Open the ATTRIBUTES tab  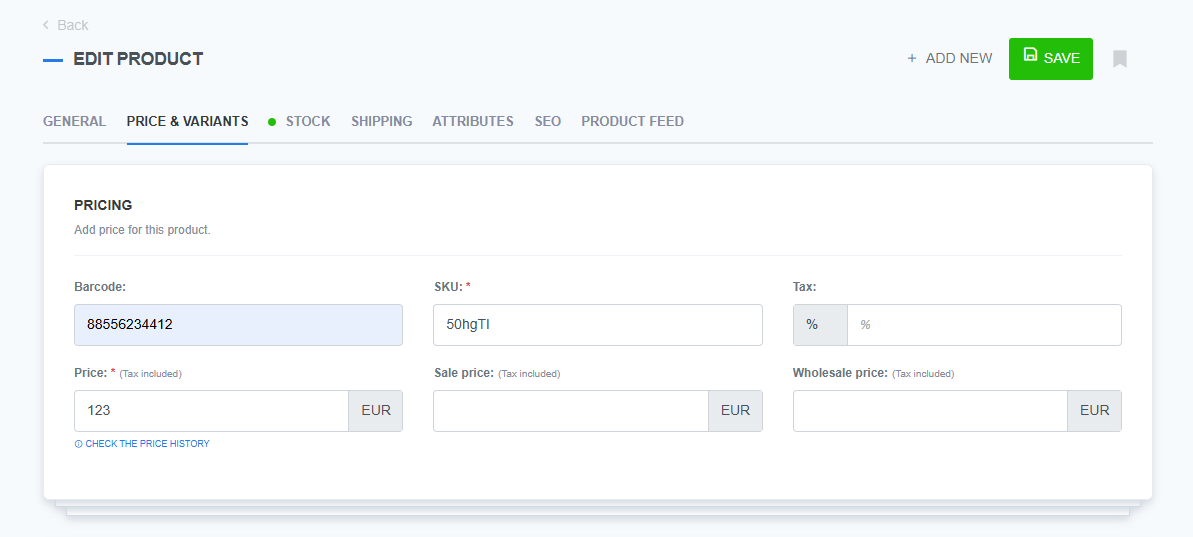[x=472, y=121]
